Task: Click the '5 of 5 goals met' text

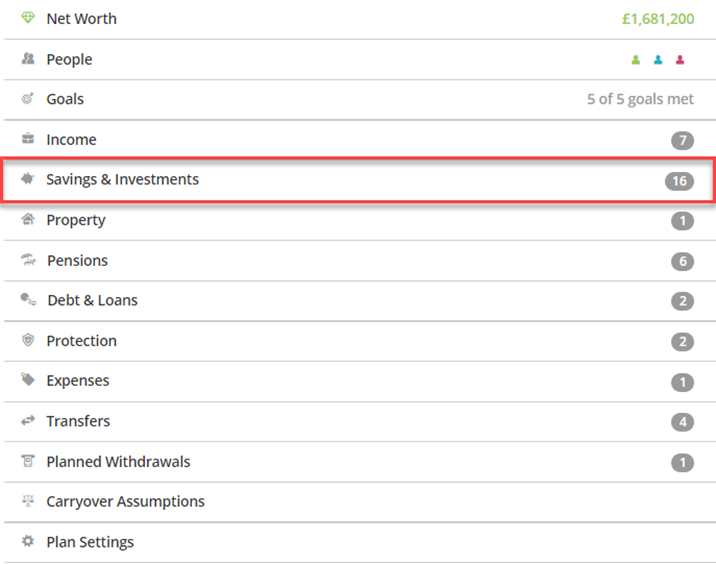Action: click(640, 99)
